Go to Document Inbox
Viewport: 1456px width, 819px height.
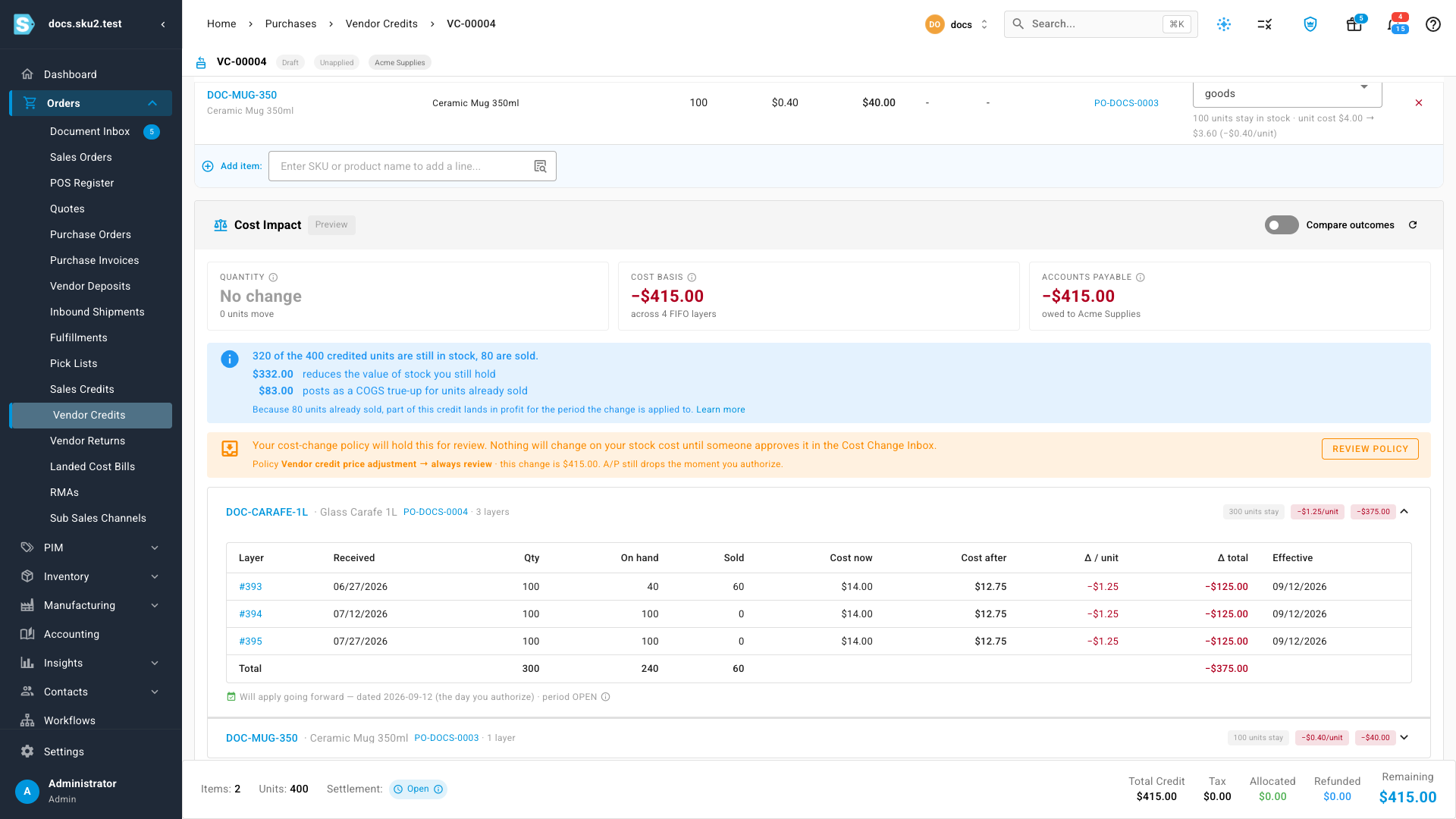(90, 131)
